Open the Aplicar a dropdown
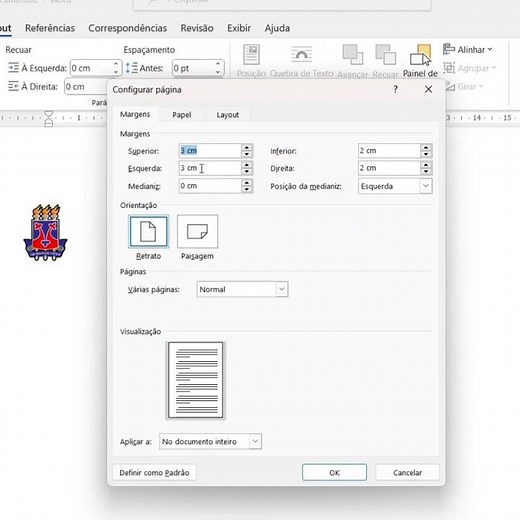Screen dimensions: 520x520 (255, 441)
